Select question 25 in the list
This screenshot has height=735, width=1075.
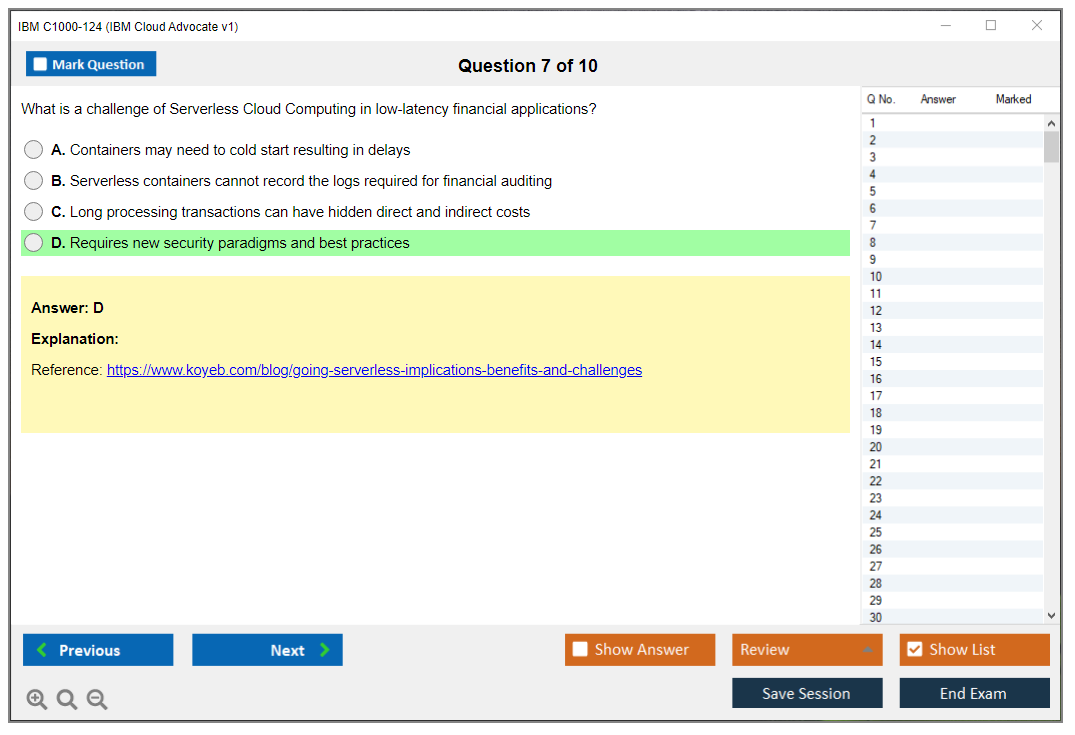pos(876,532)
